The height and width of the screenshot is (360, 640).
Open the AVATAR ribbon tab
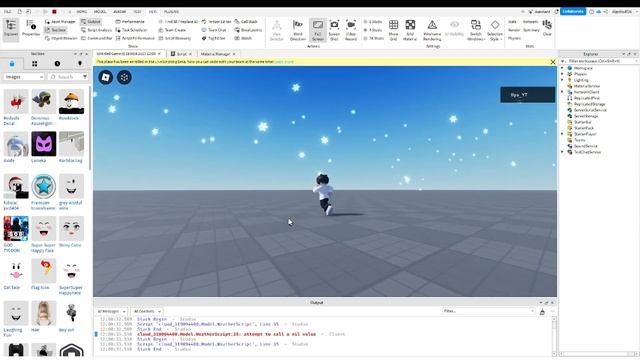[120, 12]
